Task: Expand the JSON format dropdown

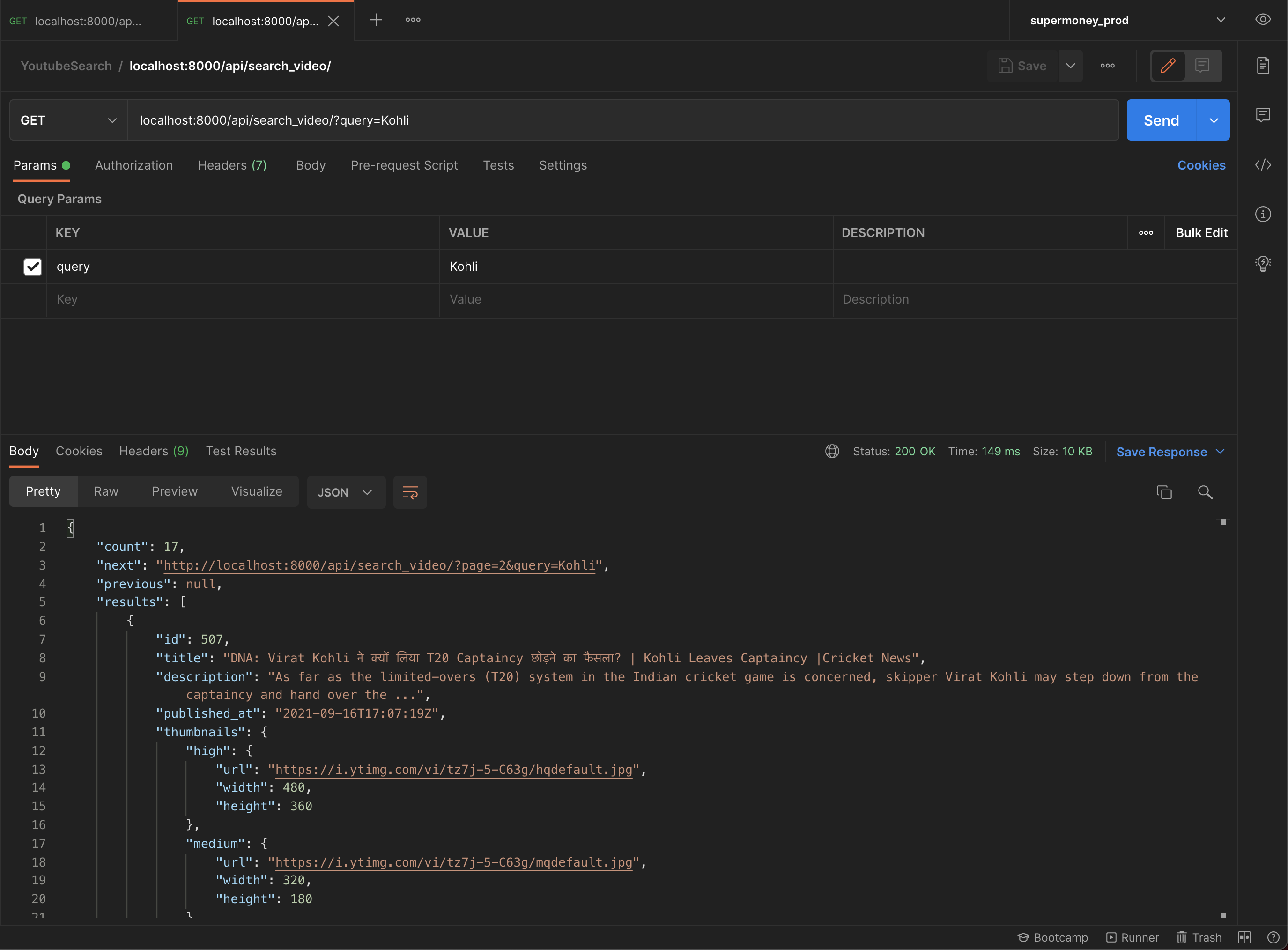Action: tap(346, 492)
